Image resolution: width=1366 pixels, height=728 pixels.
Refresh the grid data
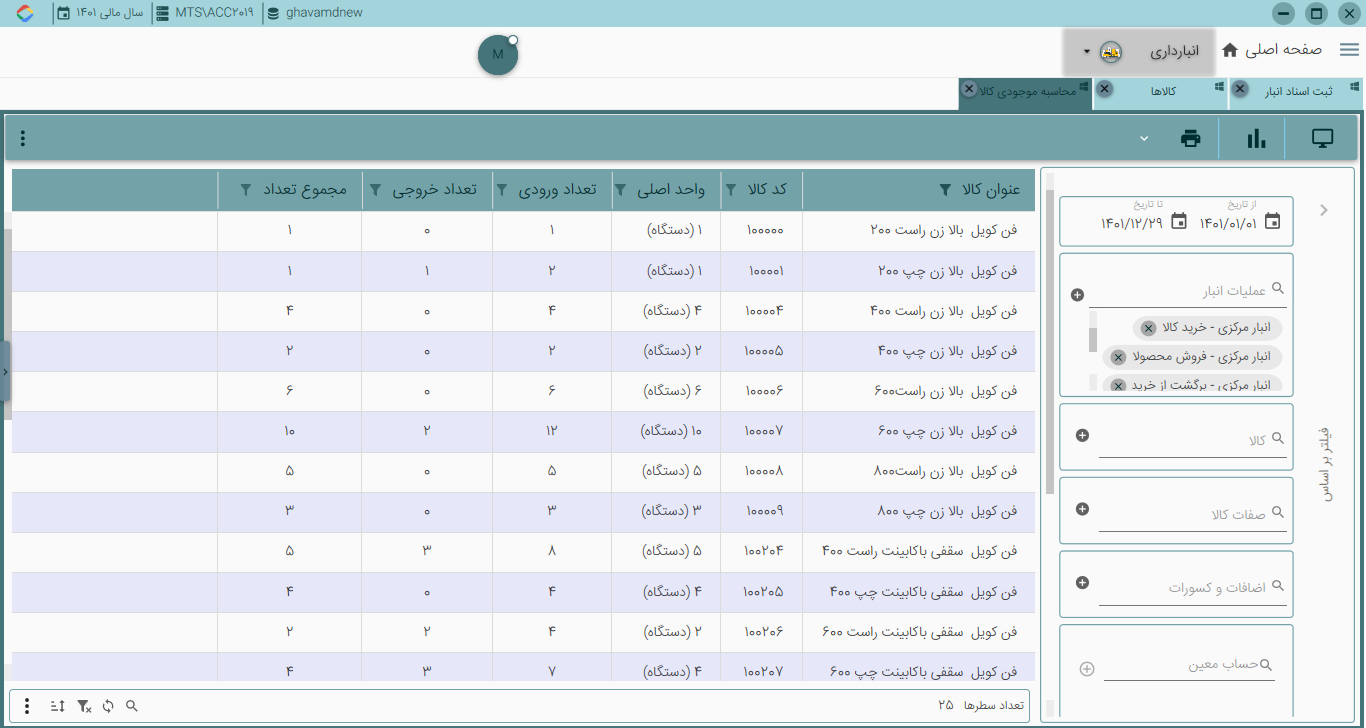tap(108, 706)
